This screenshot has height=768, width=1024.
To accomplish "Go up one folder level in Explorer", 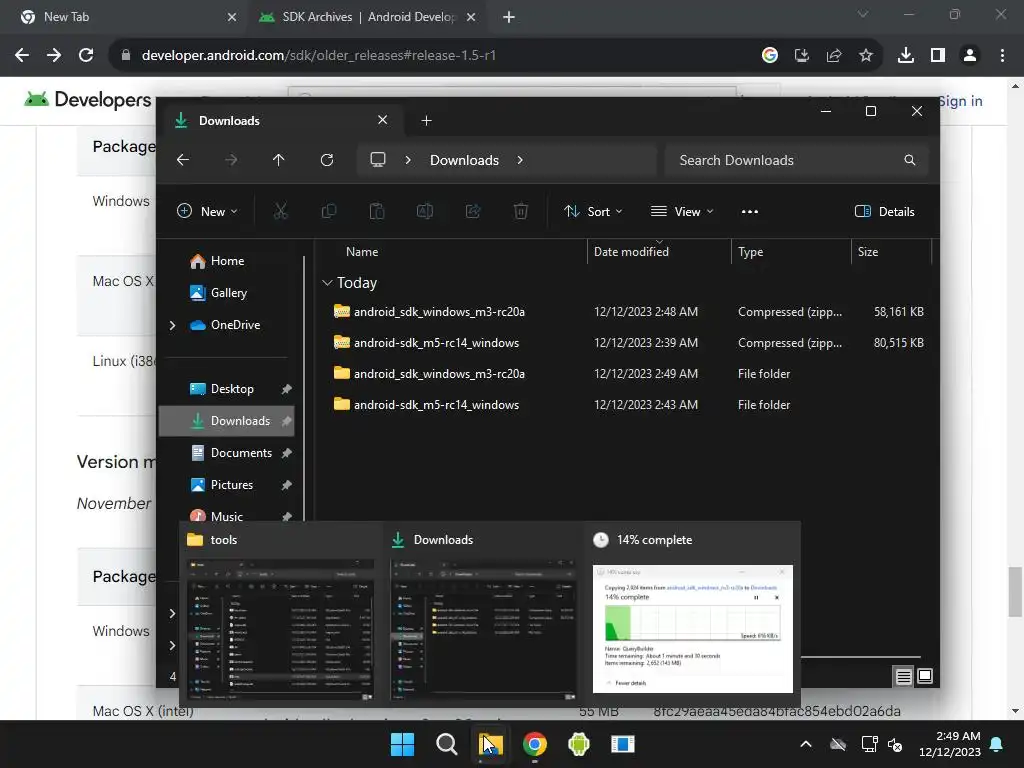I will [x=278, y=160].
